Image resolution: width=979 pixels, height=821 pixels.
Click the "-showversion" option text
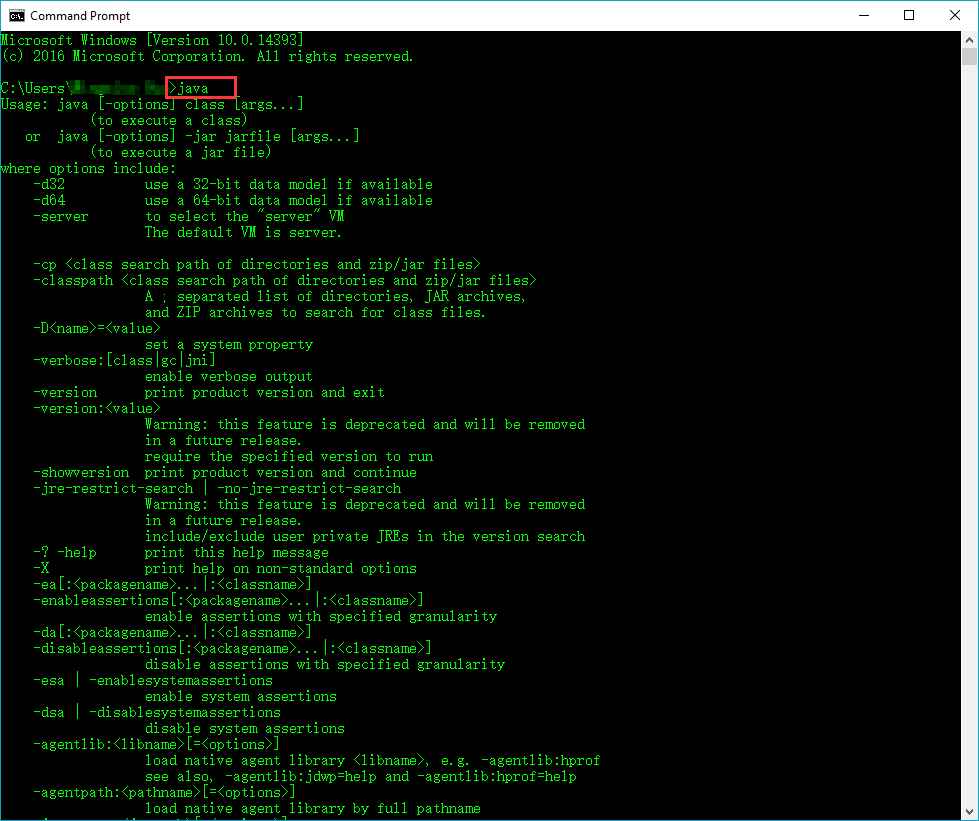81,473
